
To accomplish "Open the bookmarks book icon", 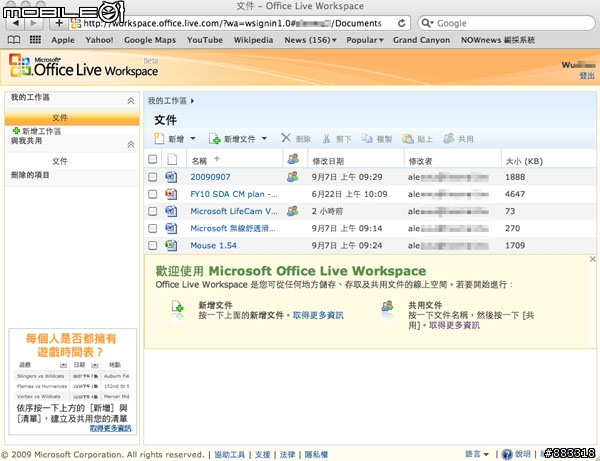I will coord(14,40).
